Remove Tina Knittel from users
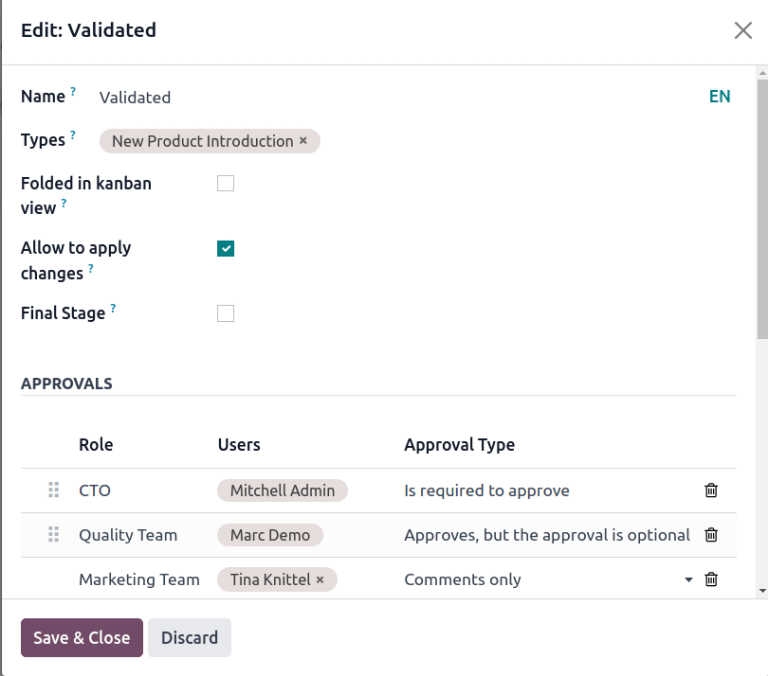 pos(320,579)
